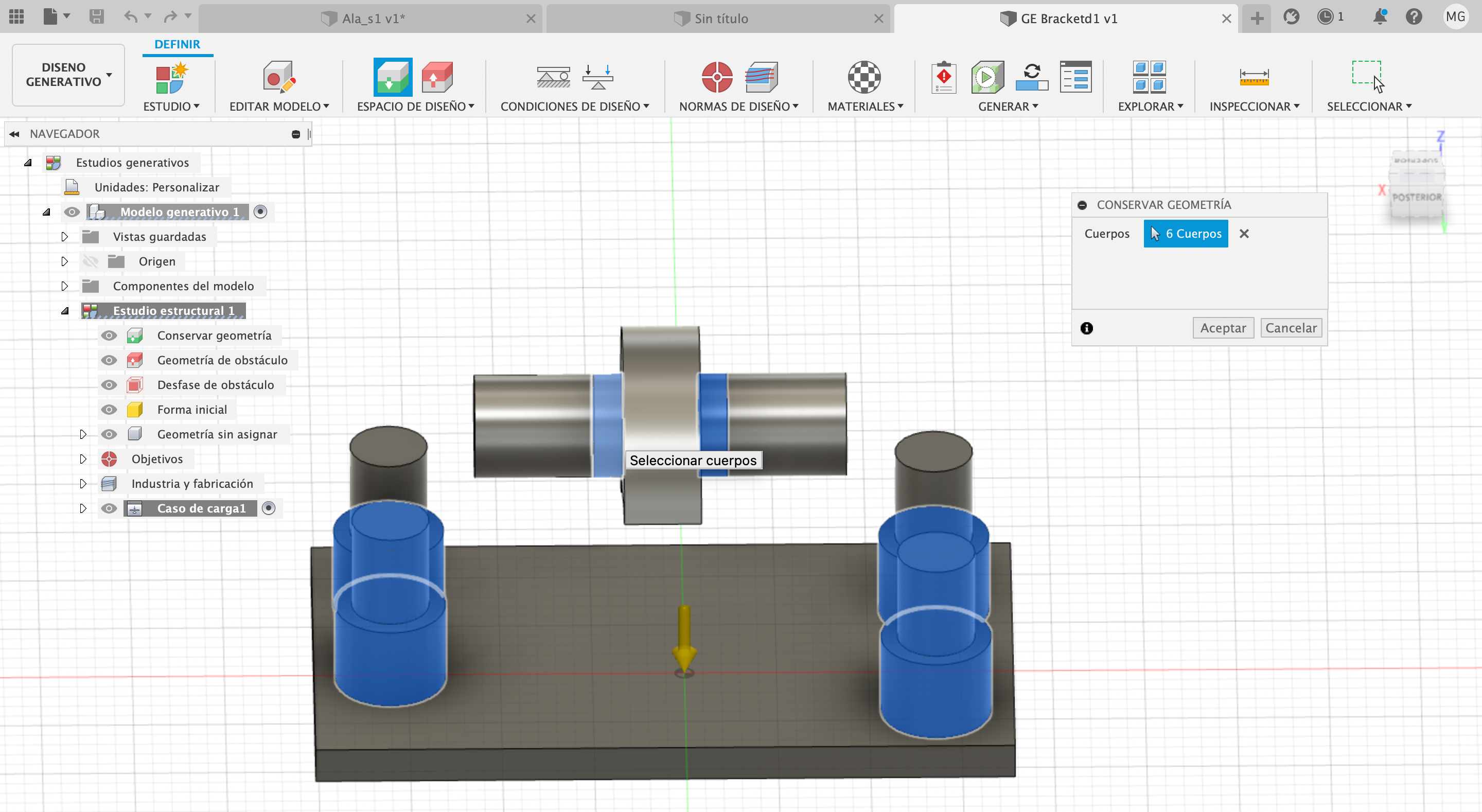Select the Objectives target icon
This screenshot has width=1482, height=812.
pyautogui.click(x=717, y=77)
